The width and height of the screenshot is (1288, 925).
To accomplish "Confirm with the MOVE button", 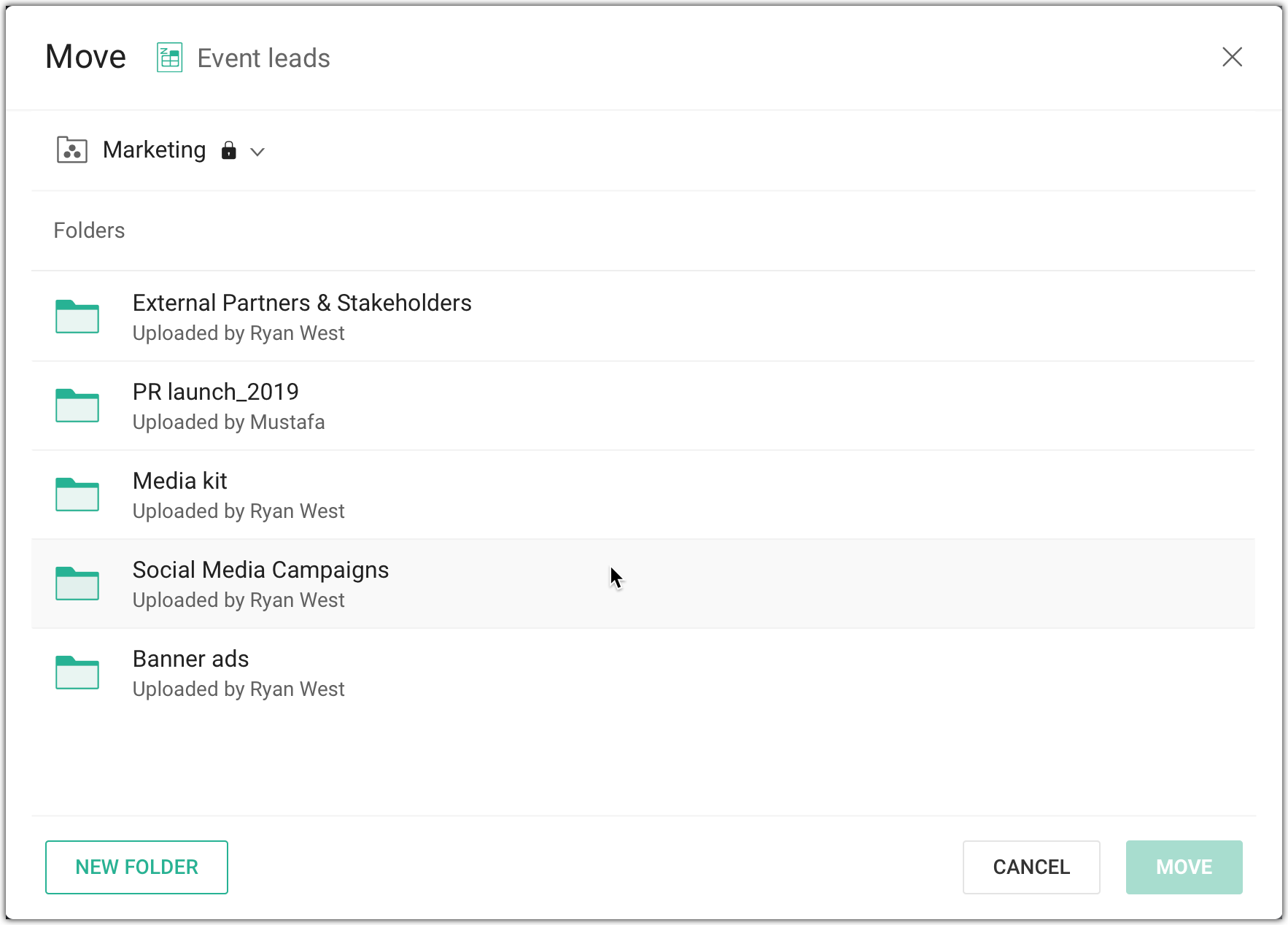I will (1184, 867).
